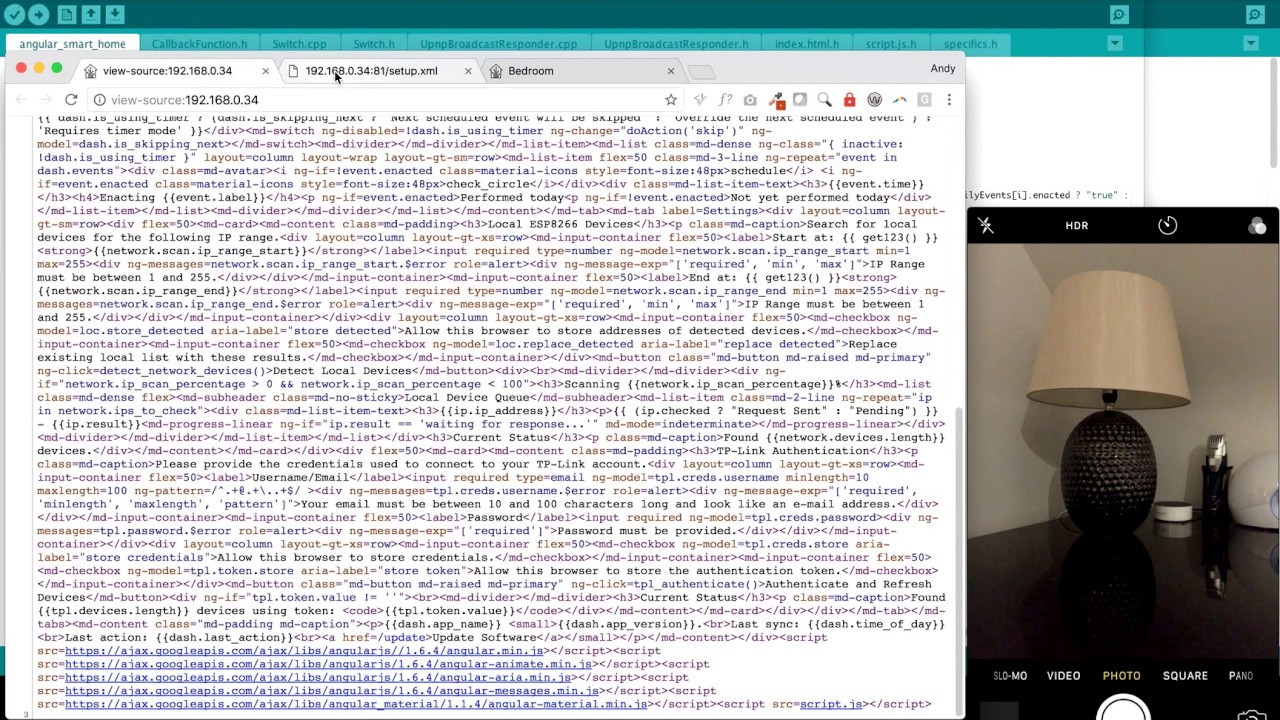
Task: Open the CallbackFunction.h tab
Action: [x=199, y=44]
